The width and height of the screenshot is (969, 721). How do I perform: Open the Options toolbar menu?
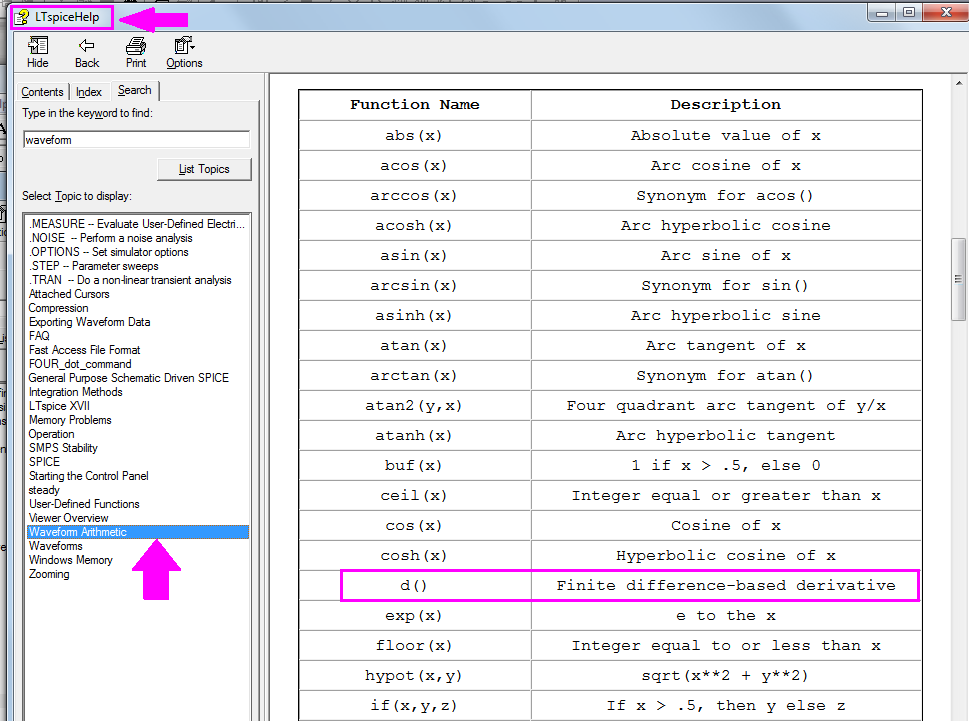coord(184,52)
